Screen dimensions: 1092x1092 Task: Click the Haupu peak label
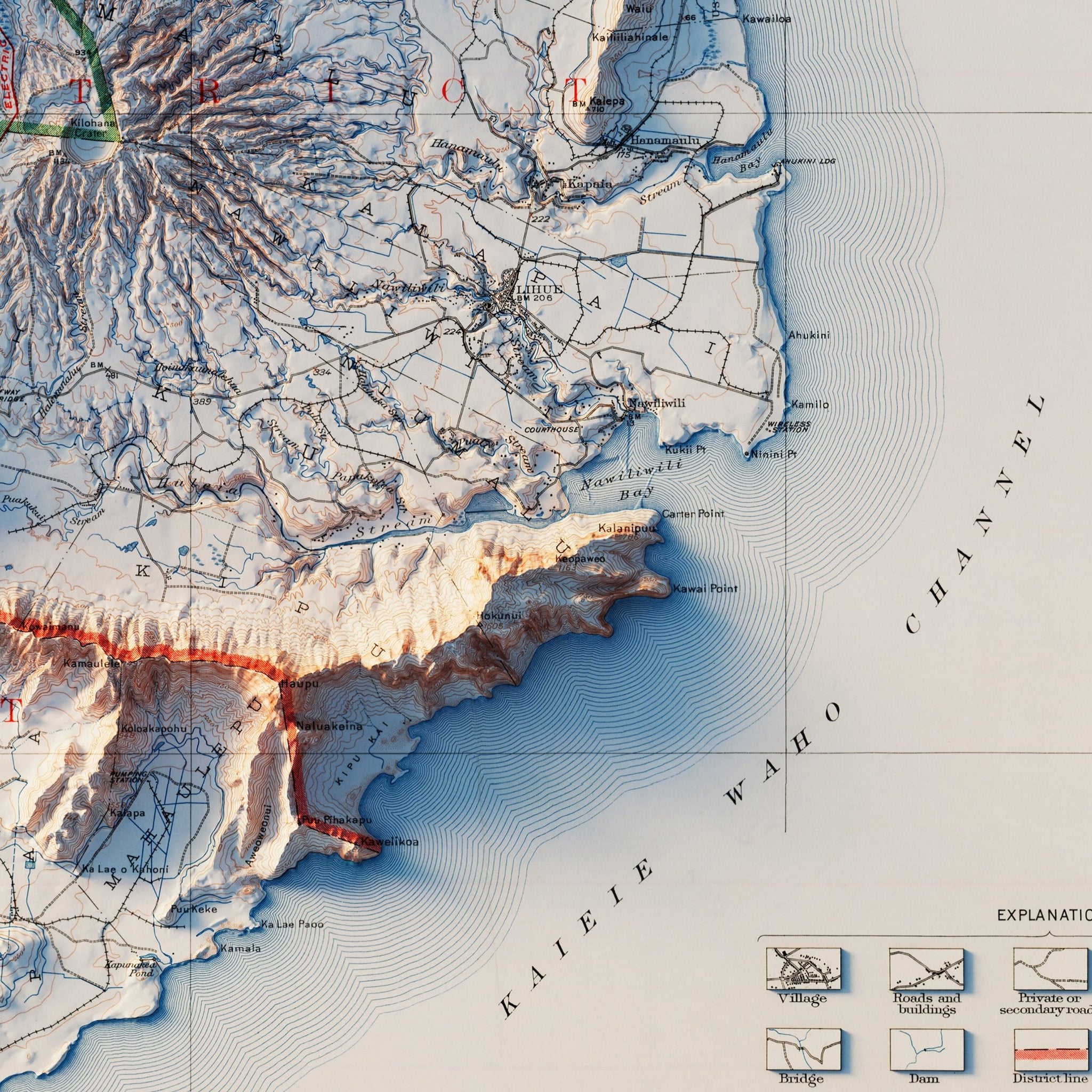[300, 684]
